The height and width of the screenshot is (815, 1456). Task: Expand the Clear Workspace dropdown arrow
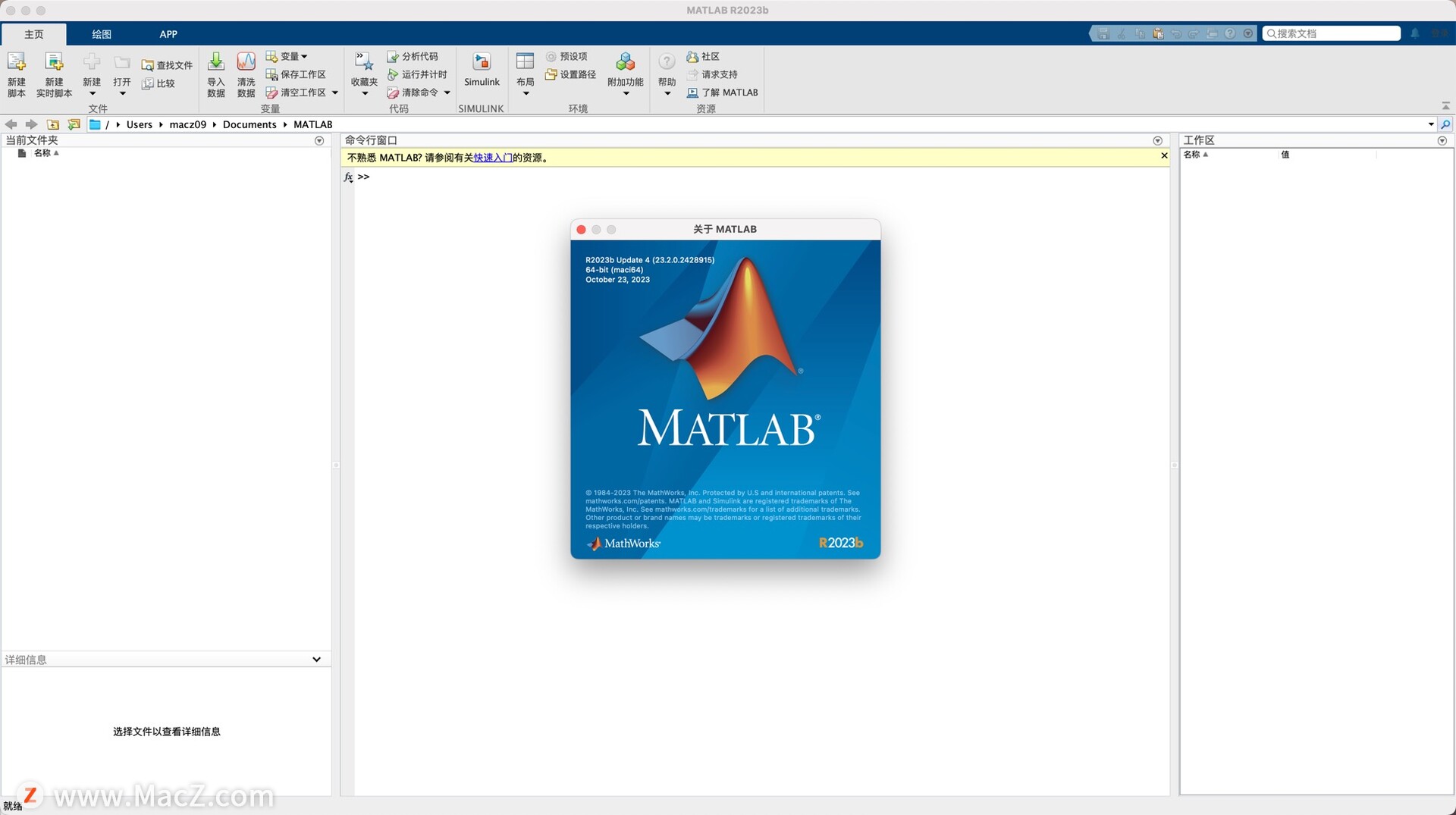pos(334,92)
